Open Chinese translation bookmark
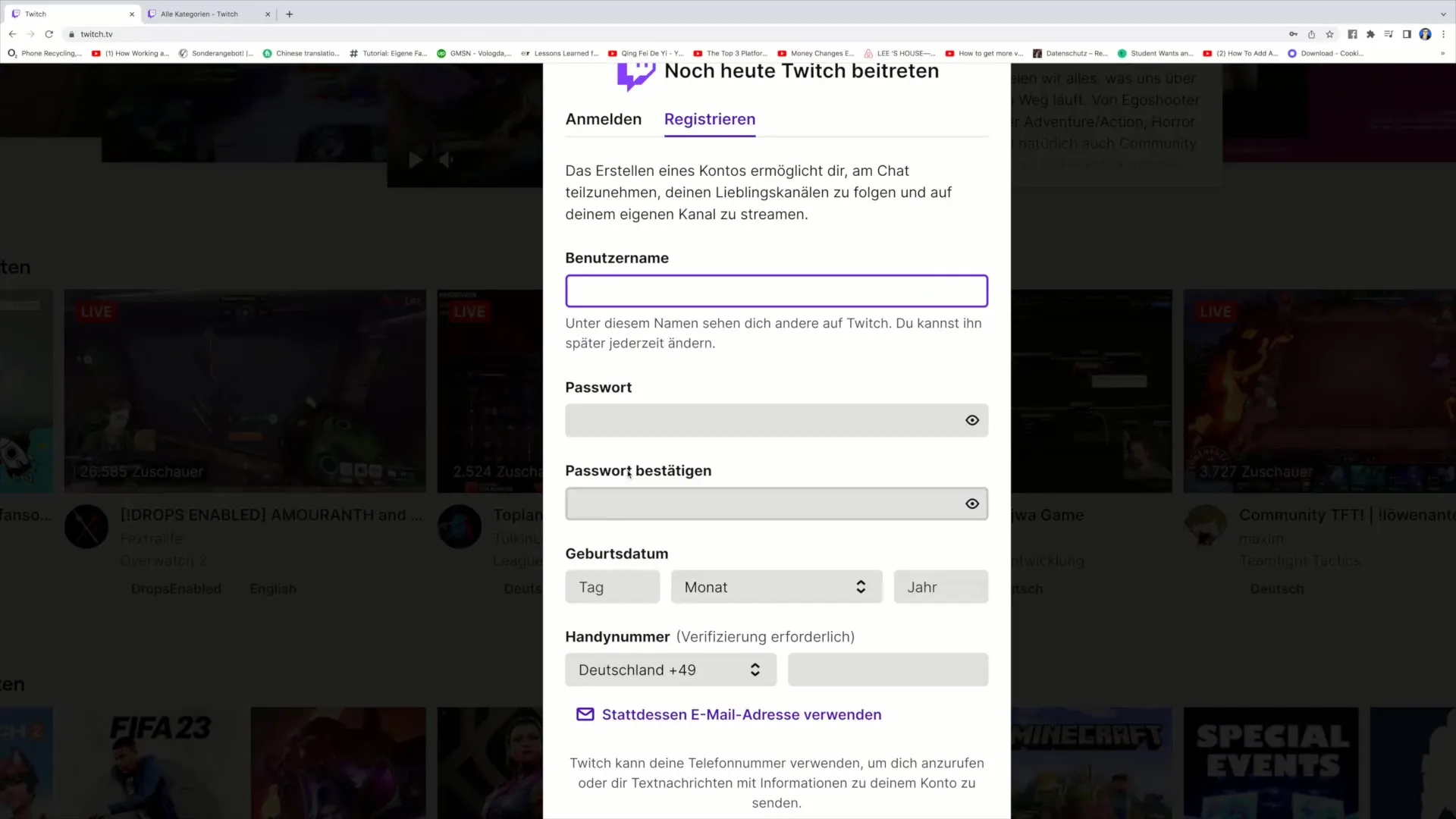The height and width of the screenshot is (819, 1456). click(x=301, y=53)
